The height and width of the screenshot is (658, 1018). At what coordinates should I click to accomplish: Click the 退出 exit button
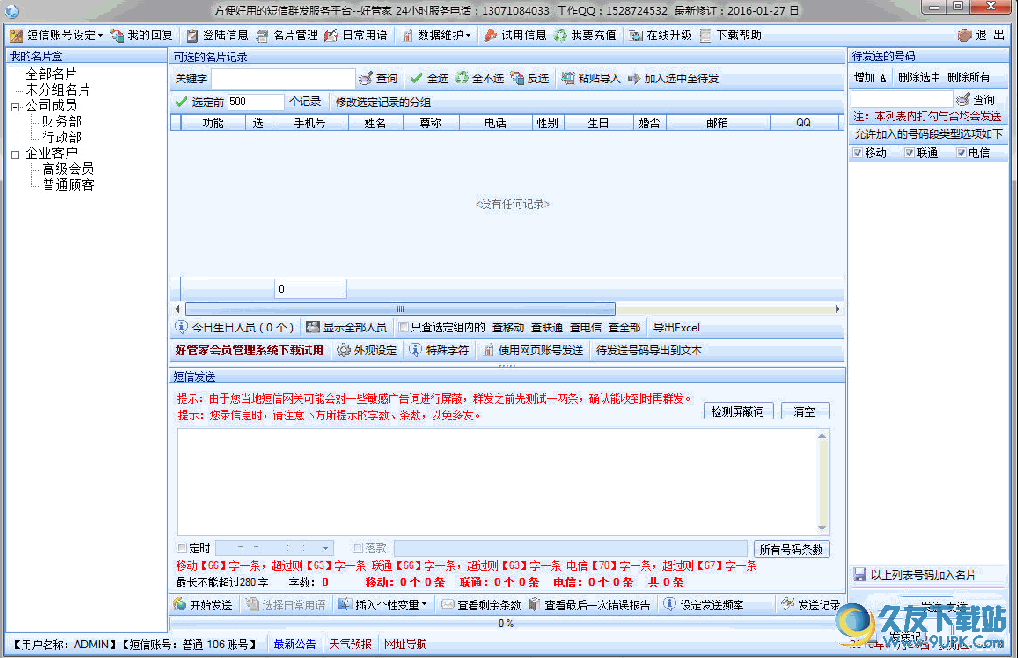(x=982, y=35)
